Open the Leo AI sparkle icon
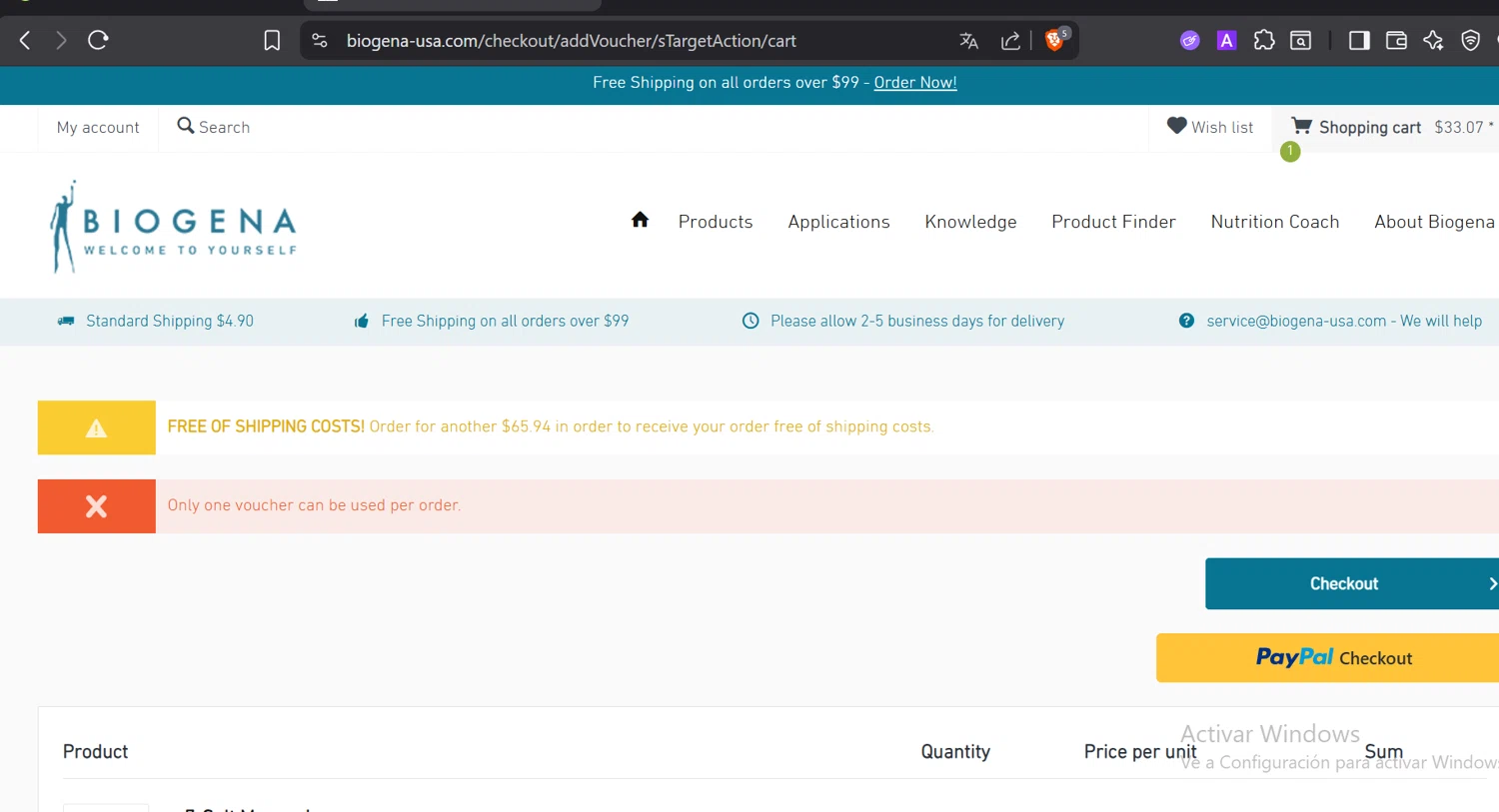Image resolution: width=1499 pixels, height=812 pixels. (1433, 41)
